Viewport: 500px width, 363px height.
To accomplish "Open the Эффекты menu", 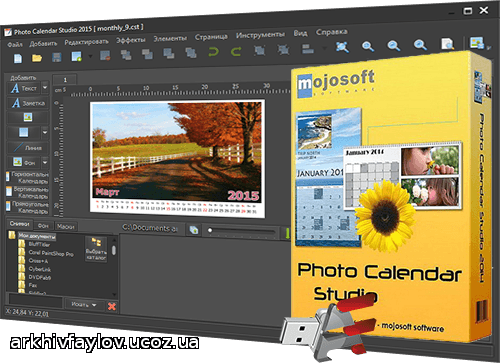I will point(131,40).
